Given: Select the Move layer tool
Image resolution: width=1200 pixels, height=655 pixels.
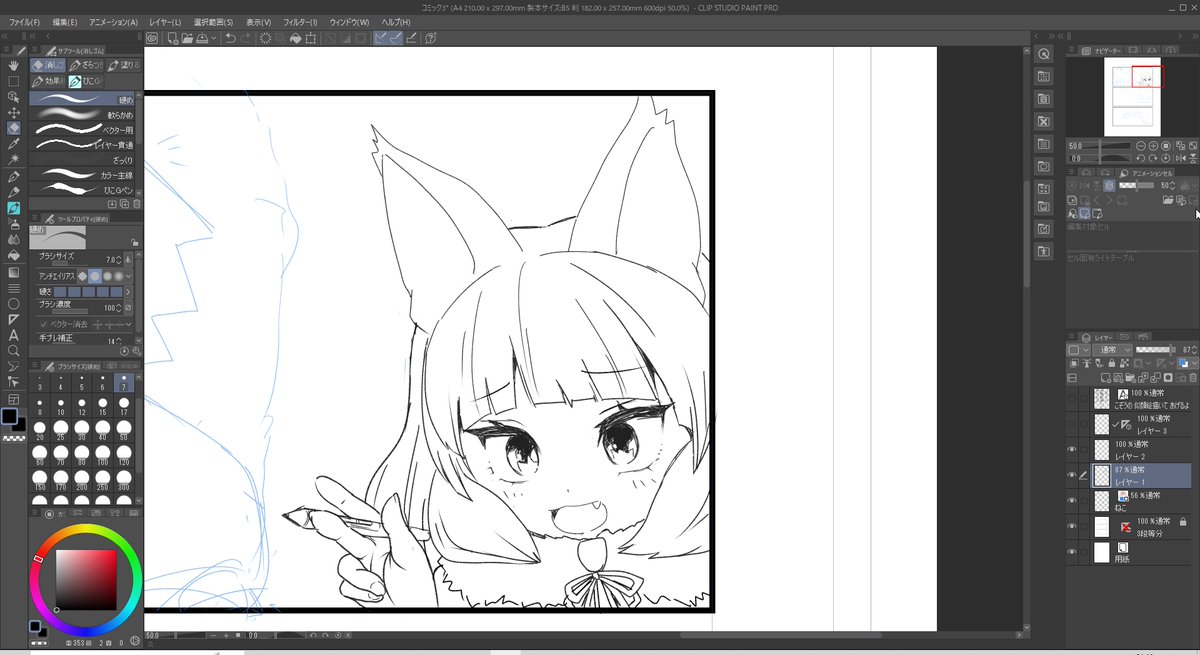Looking at the screenshot, I should click(x=13, y=112).
